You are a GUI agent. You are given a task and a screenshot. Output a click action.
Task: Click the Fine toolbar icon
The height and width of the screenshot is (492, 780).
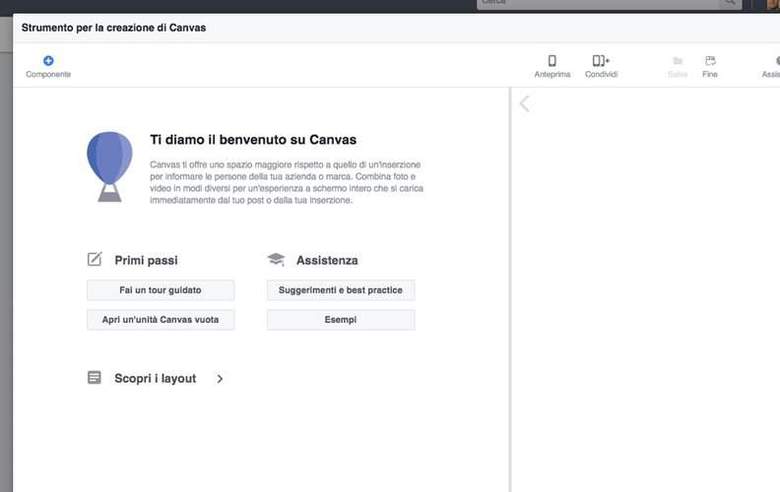click(710, 61)
